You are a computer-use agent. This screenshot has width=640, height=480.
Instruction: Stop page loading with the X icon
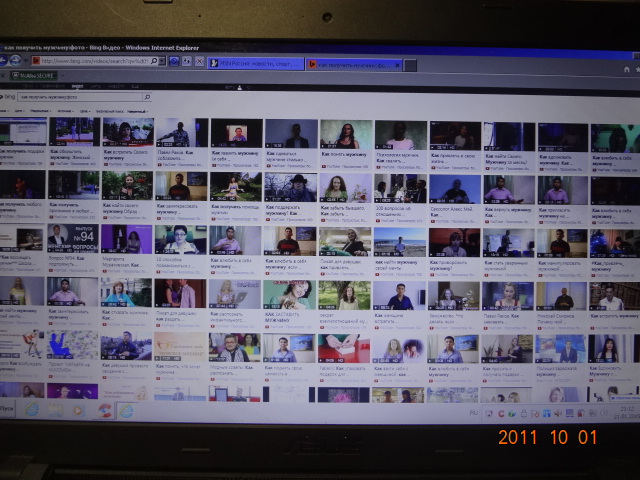click(x=199, y=62)
